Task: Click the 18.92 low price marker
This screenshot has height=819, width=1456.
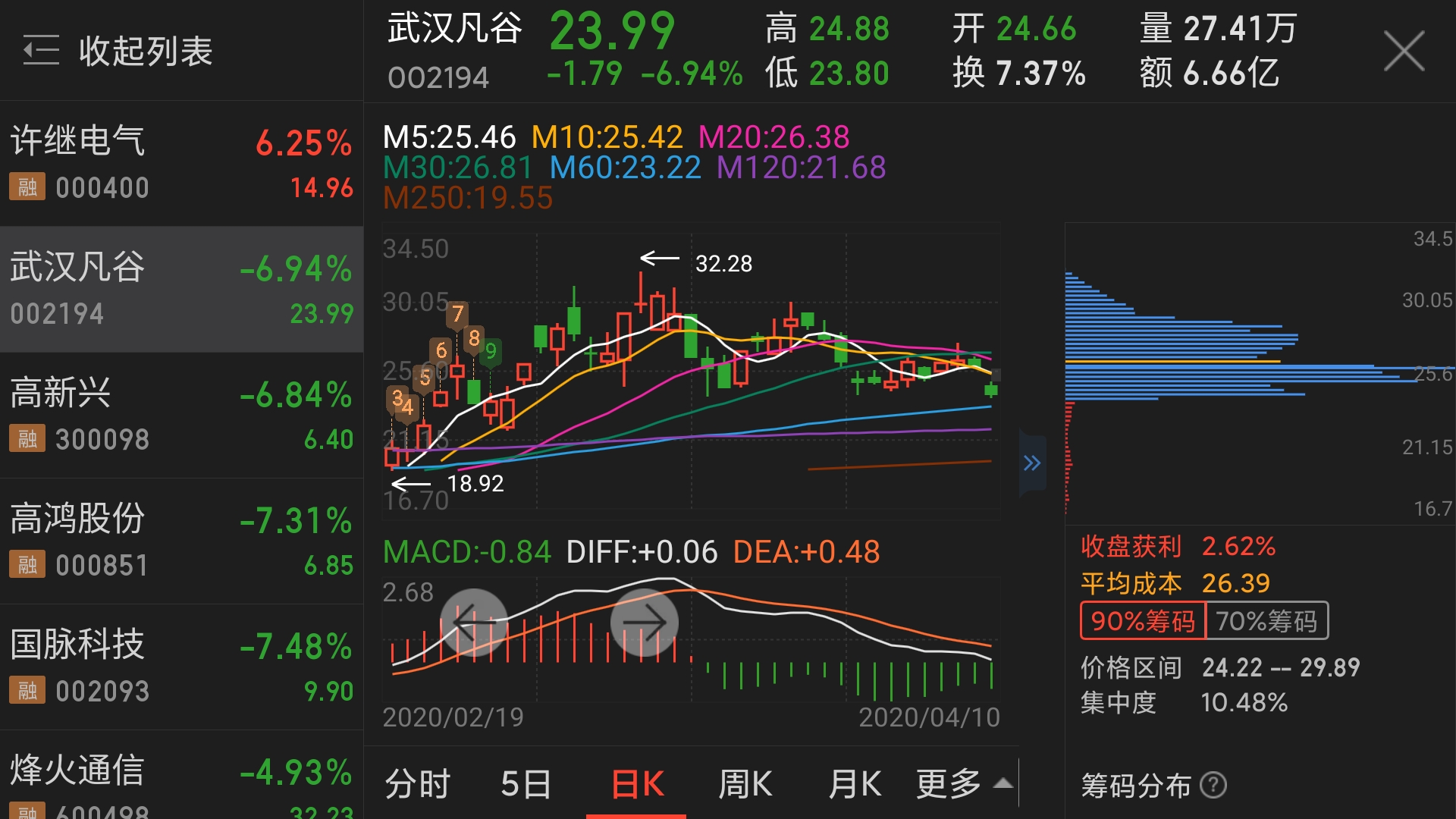Action: point(475,483)
